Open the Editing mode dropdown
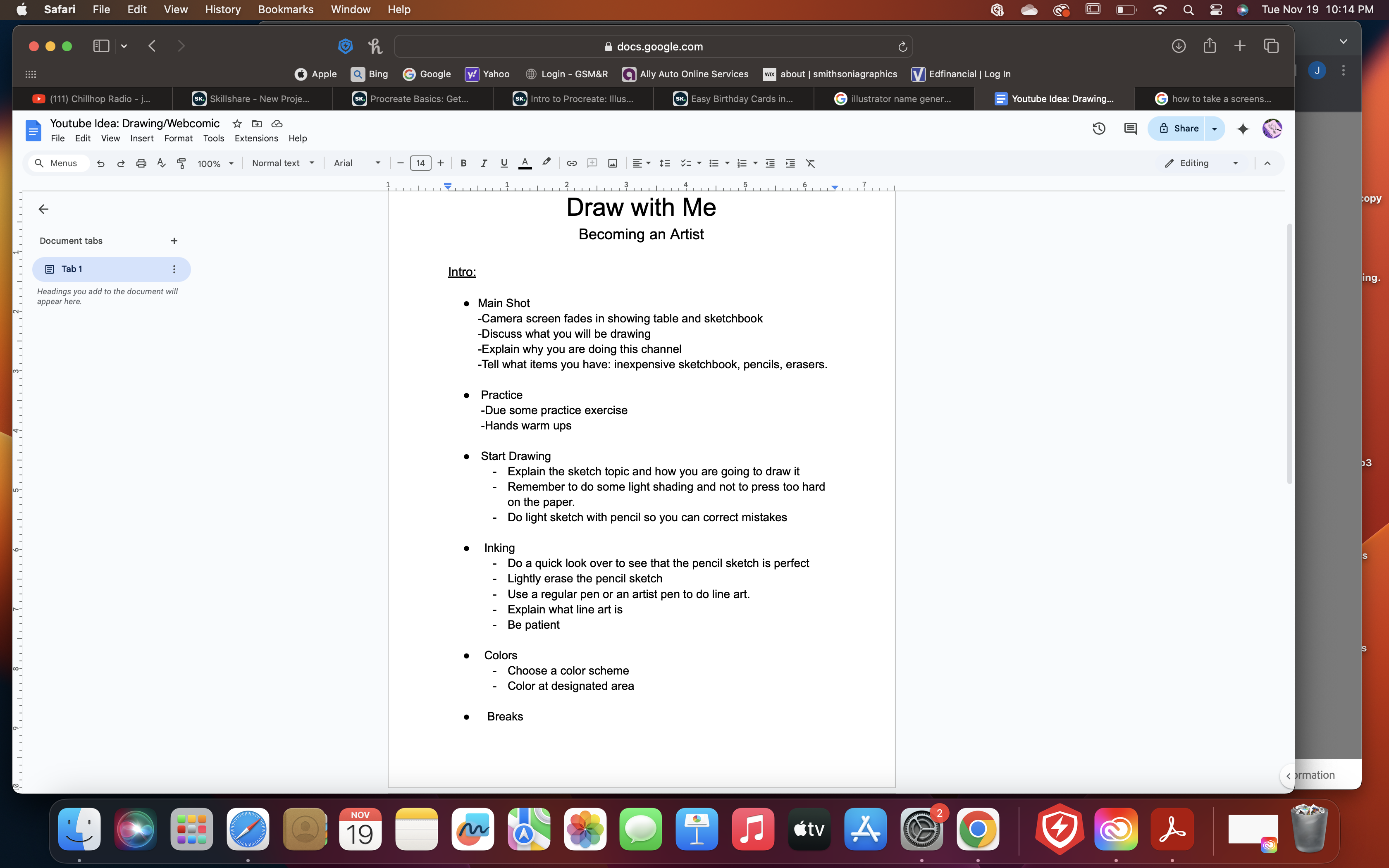1389x868 pixels. [x=1201, y=164]
